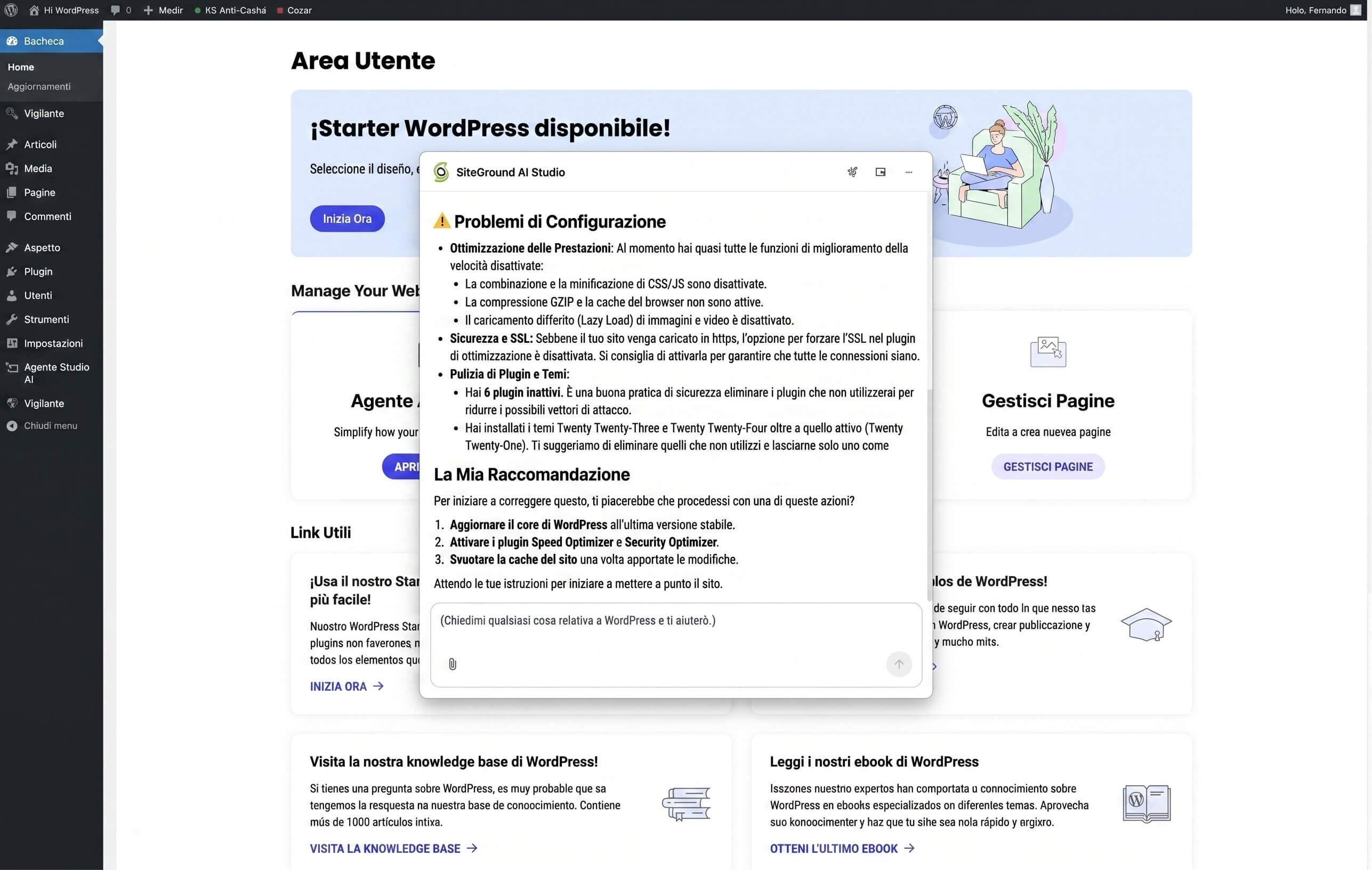Screen dimensions: 1372x870
Task: Collapse sidebar with Chiudi menu
Action: [x=42, y=425]
